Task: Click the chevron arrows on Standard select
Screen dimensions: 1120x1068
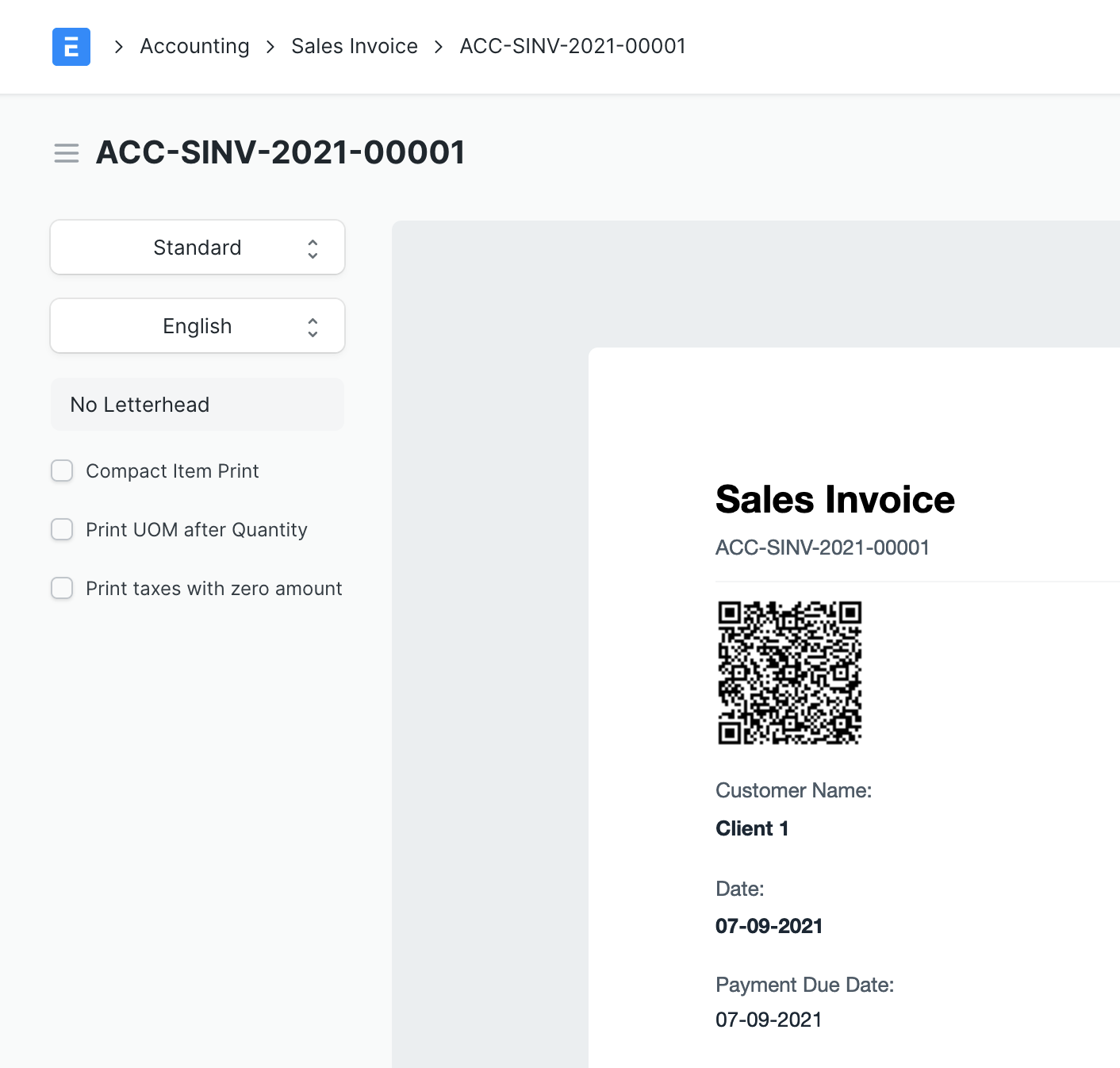Action: (x=313, y=249)
